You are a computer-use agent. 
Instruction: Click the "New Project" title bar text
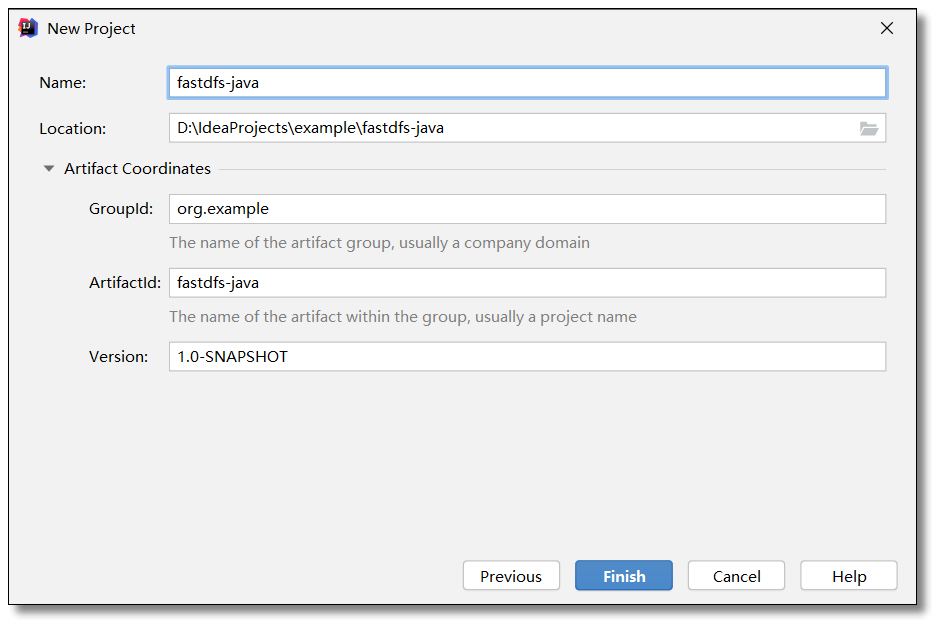(x=92, y=29)
